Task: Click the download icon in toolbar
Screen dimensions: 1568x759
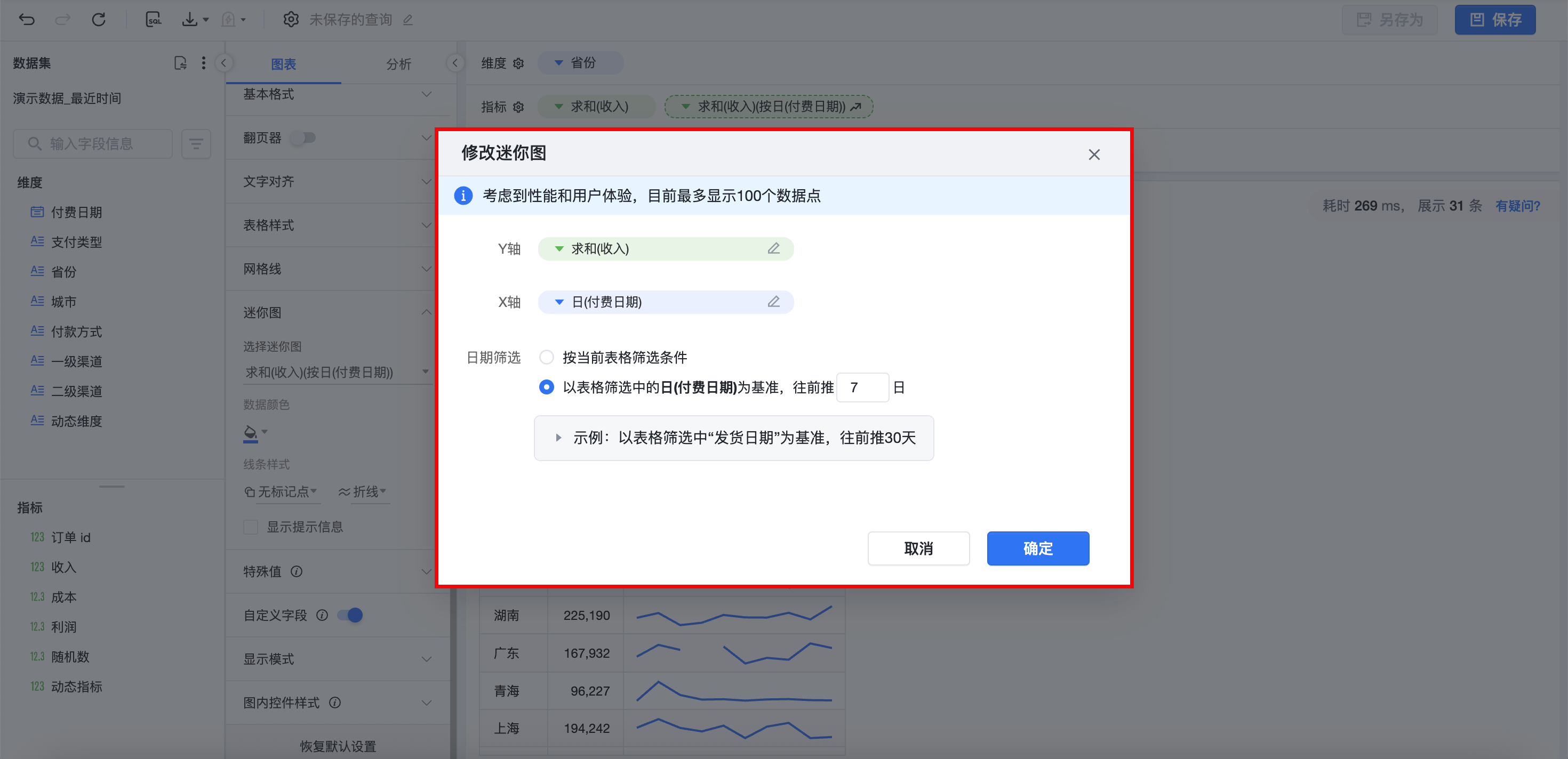Action: coord(190,20)
